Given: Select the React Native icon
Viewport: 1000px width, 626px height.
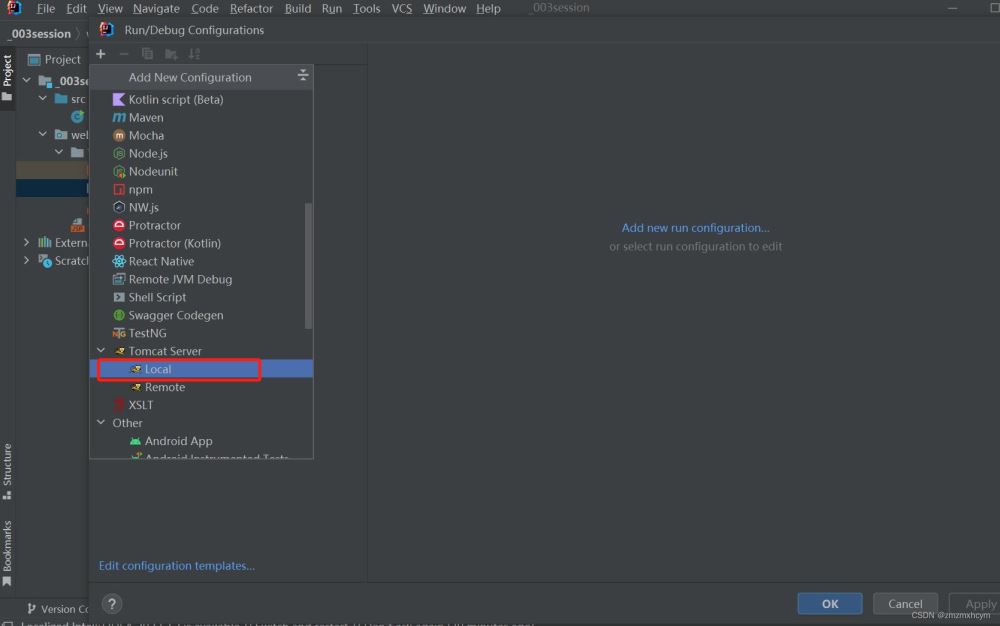Looking at the screenshot, I should click(119, 261).
